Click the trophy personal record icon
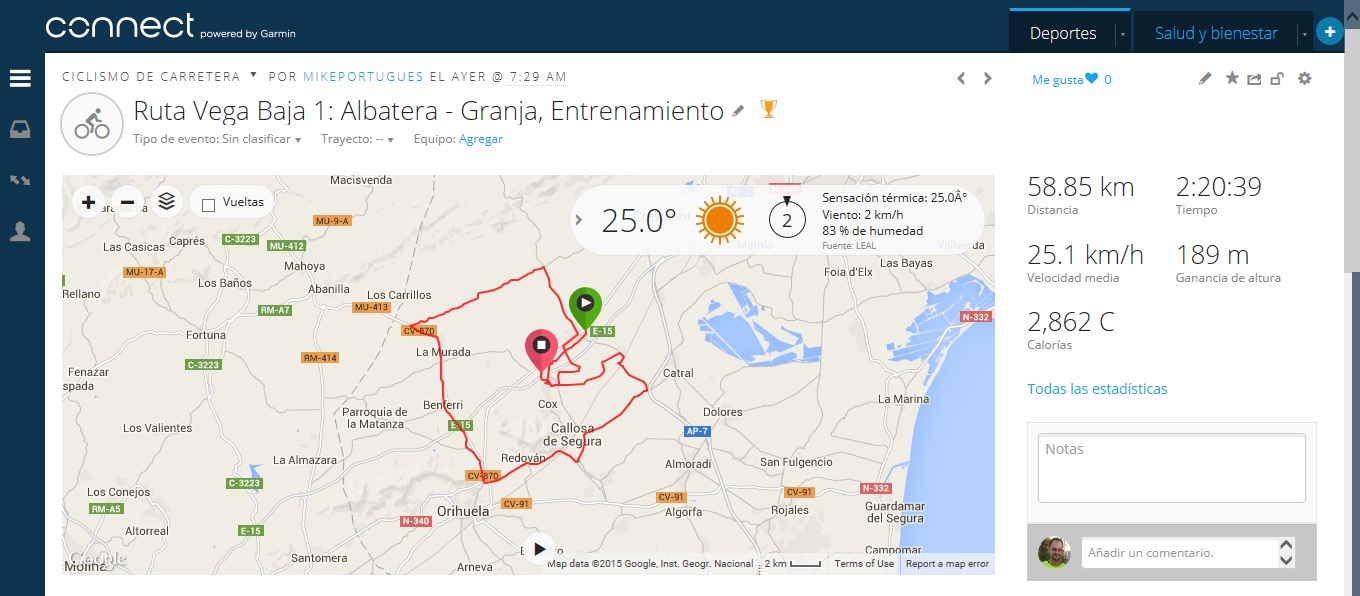 click(768, 108)
